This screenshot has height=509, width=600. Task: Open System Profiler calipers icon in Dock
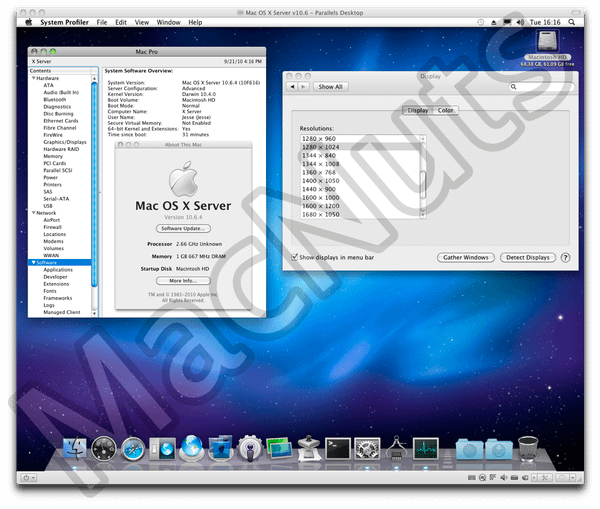pyautogui.click(x=396, y=448)
